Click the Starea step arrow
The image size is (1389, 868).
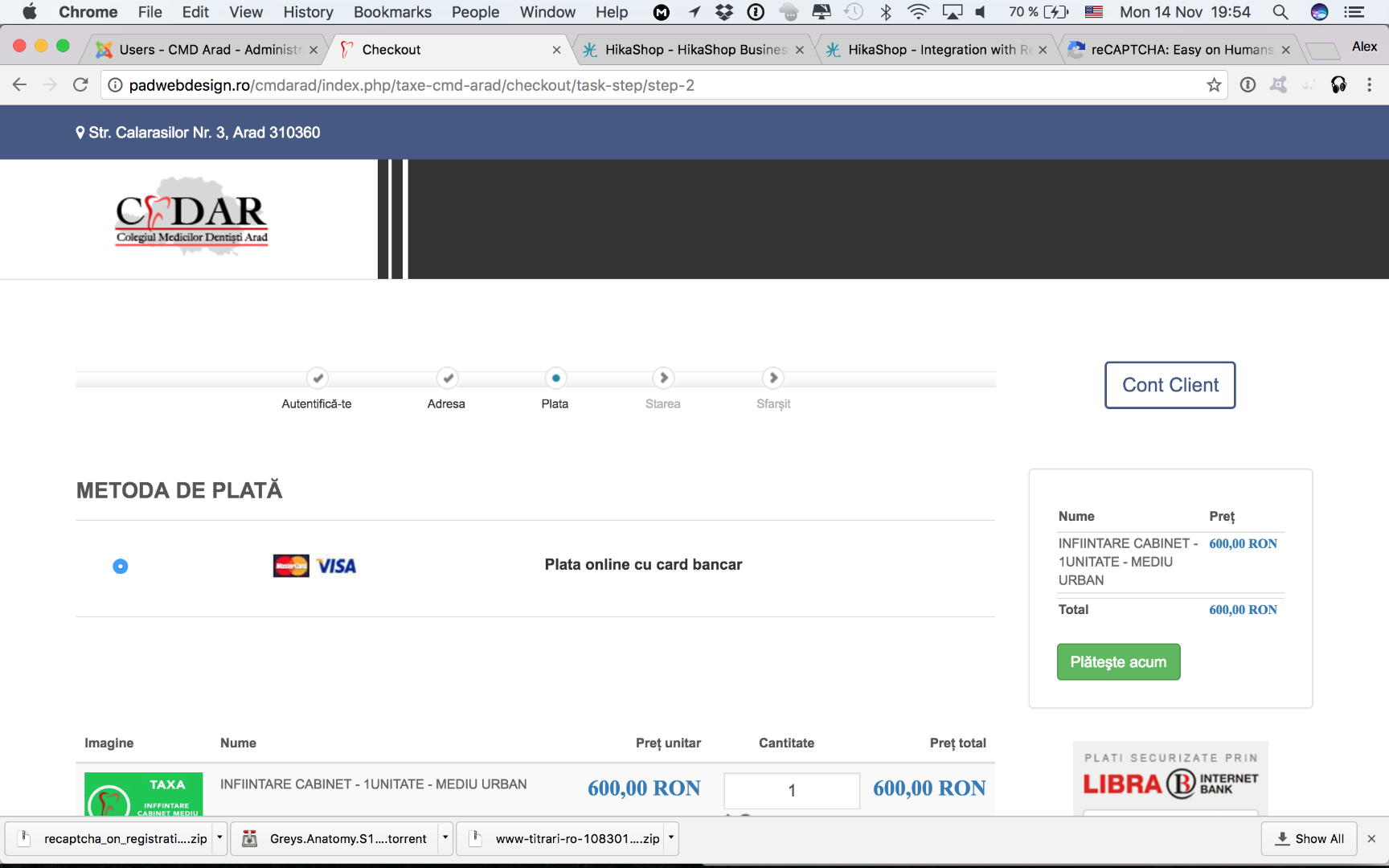(663, 378)
